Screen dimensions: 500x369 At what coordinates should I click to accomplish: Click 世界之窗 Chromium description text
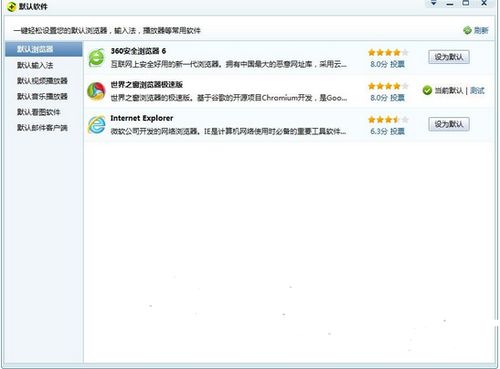(x=229, y=98)
